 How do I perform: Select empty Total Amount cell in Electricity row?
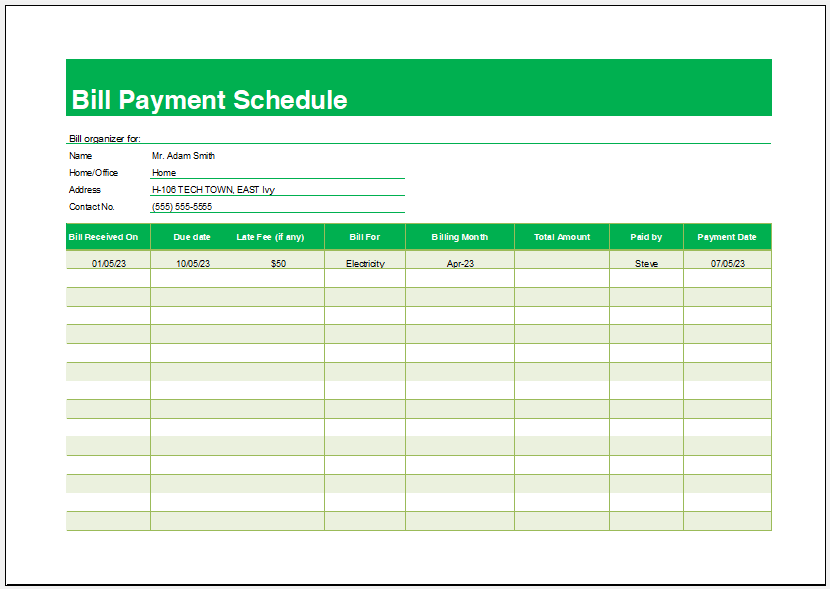point(562,260)
